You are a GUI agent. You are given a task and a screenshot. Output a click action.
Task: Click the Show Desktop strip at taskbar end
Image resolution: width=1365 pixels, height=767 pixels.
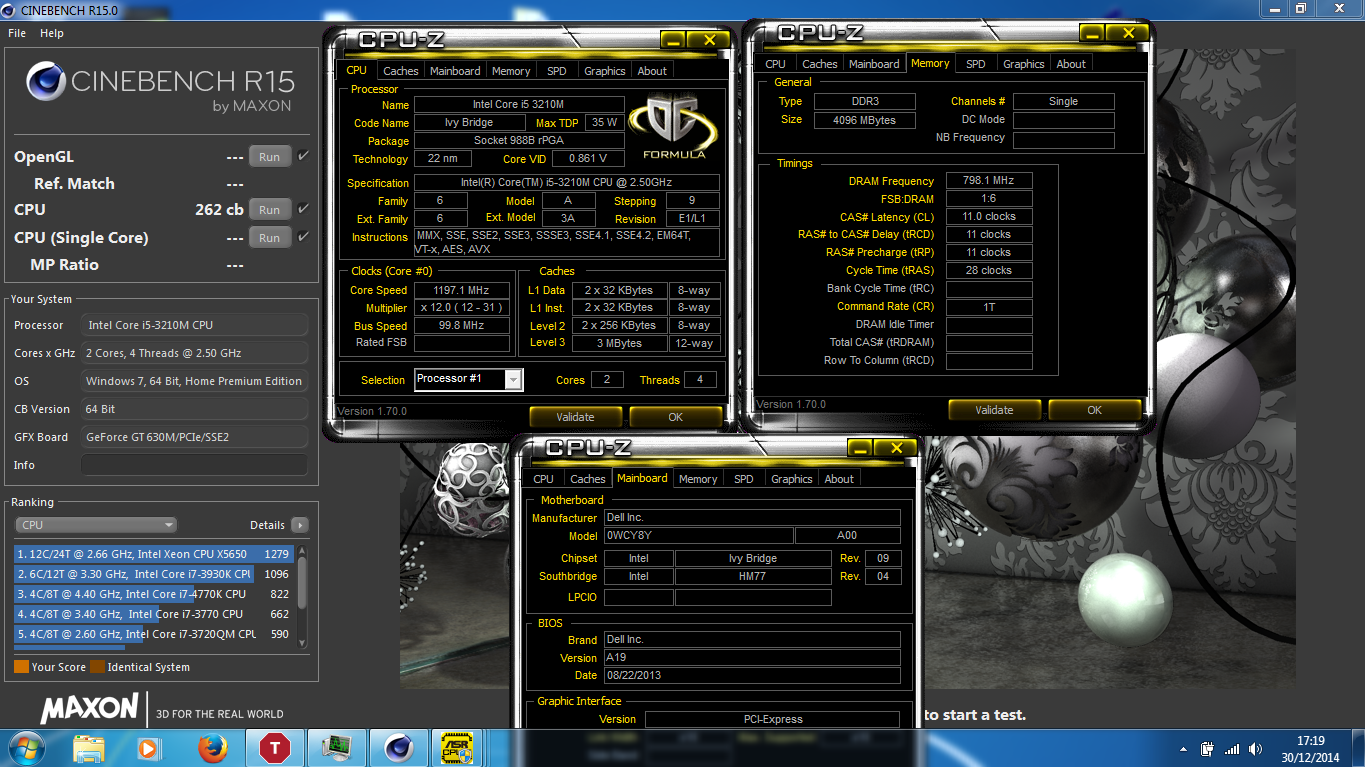[1358, 748]
